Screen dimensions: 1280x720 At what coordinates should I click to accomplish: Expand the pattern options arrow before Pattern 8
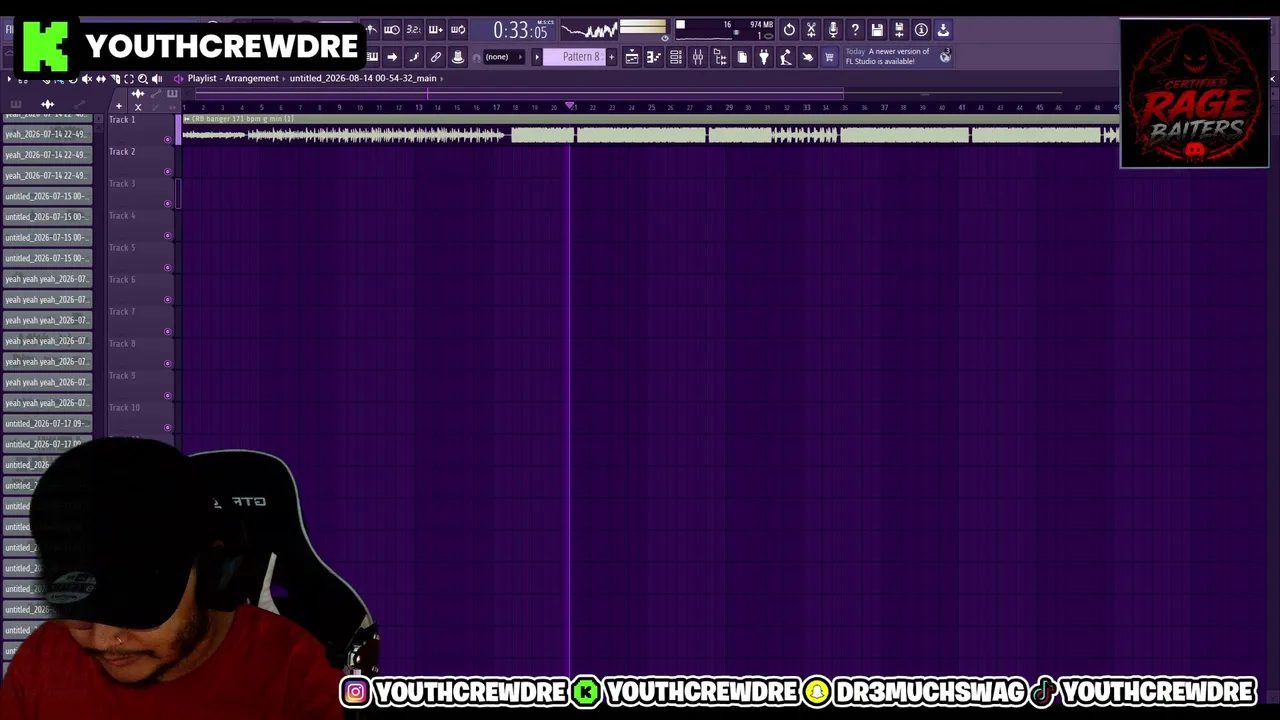click(x=537, y=57)
